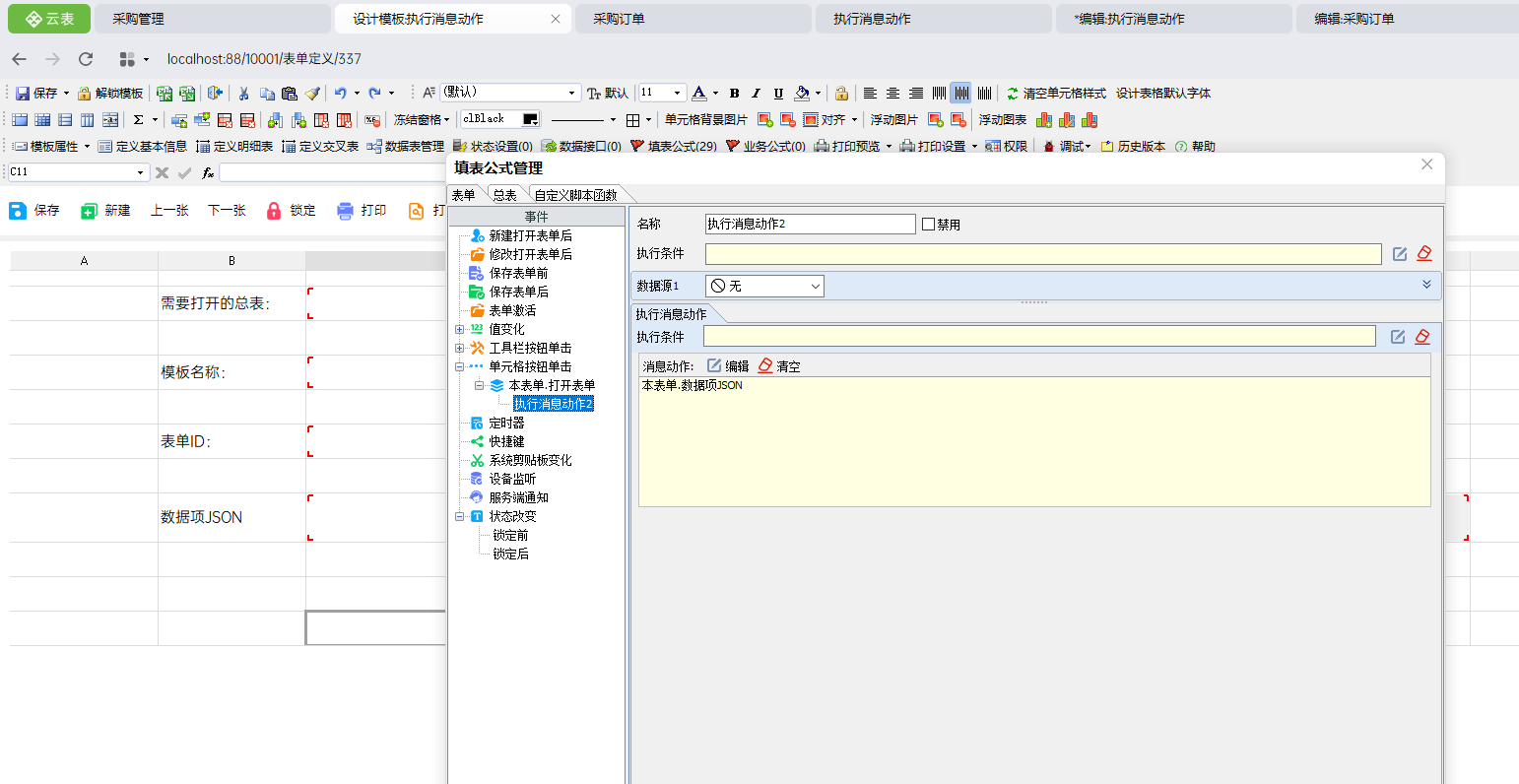Open the font size dropdown
This screenshot has height=784, width=1519.
point(677,93)
